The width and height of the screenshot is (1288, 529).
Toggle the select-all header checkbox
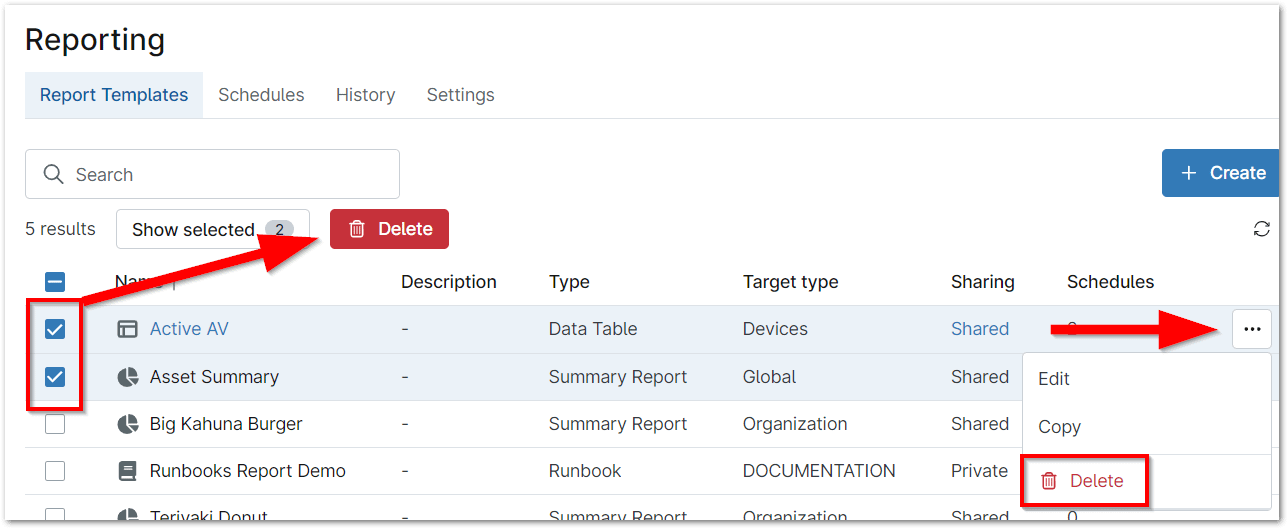[x=55, y=282]
